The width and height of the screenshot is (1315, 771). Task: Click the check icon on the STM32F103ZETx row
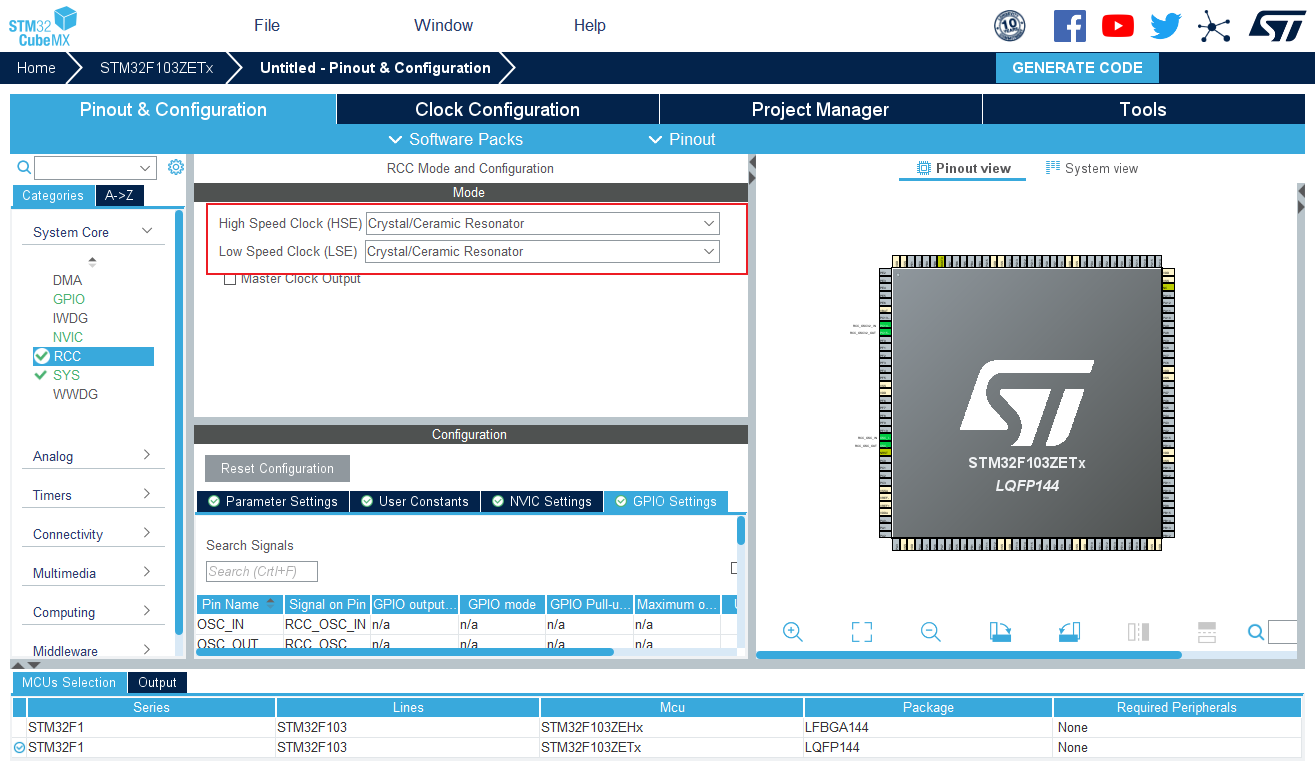coord(19,747)
